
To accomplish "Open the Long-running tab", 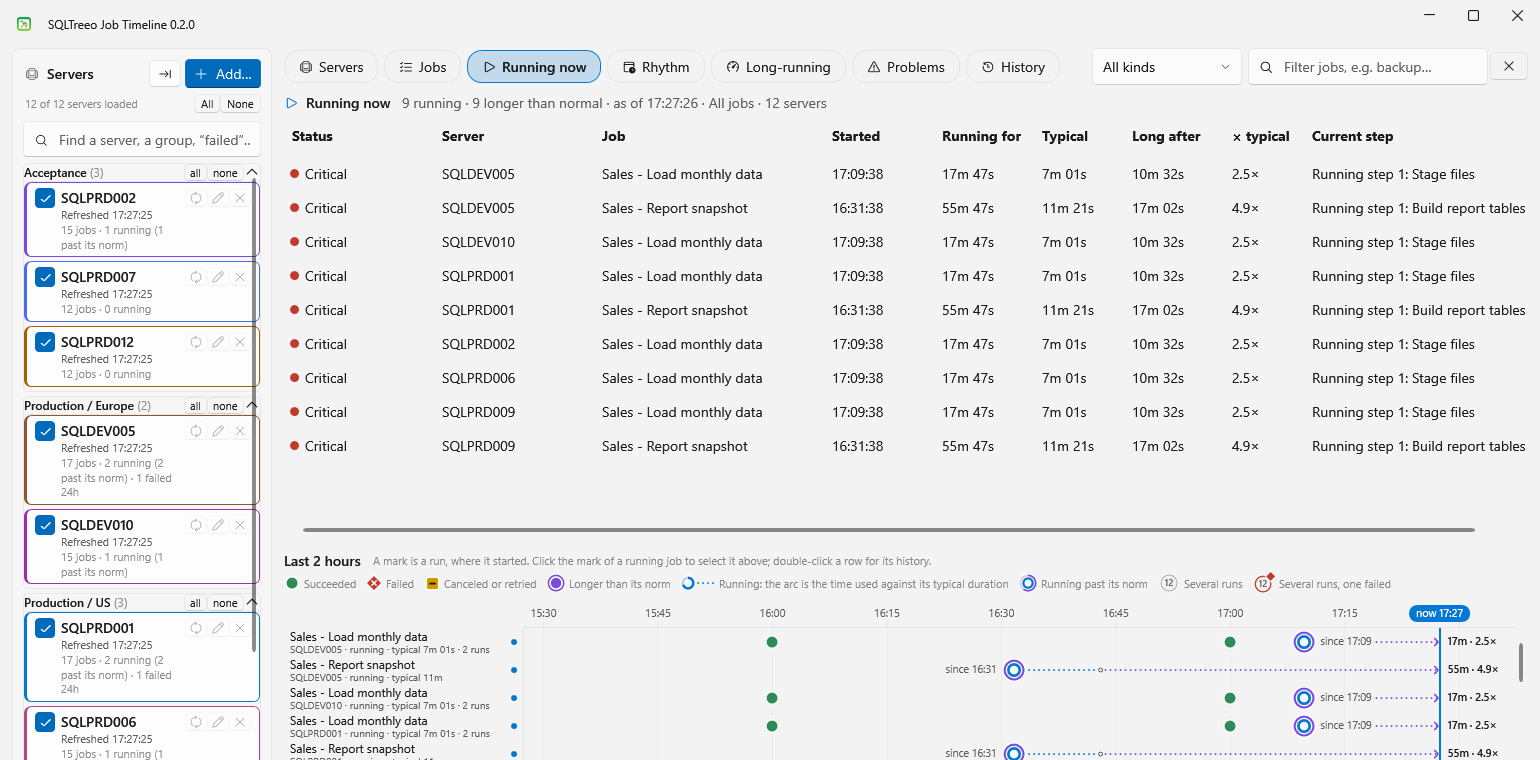I will tap(778, 67).
